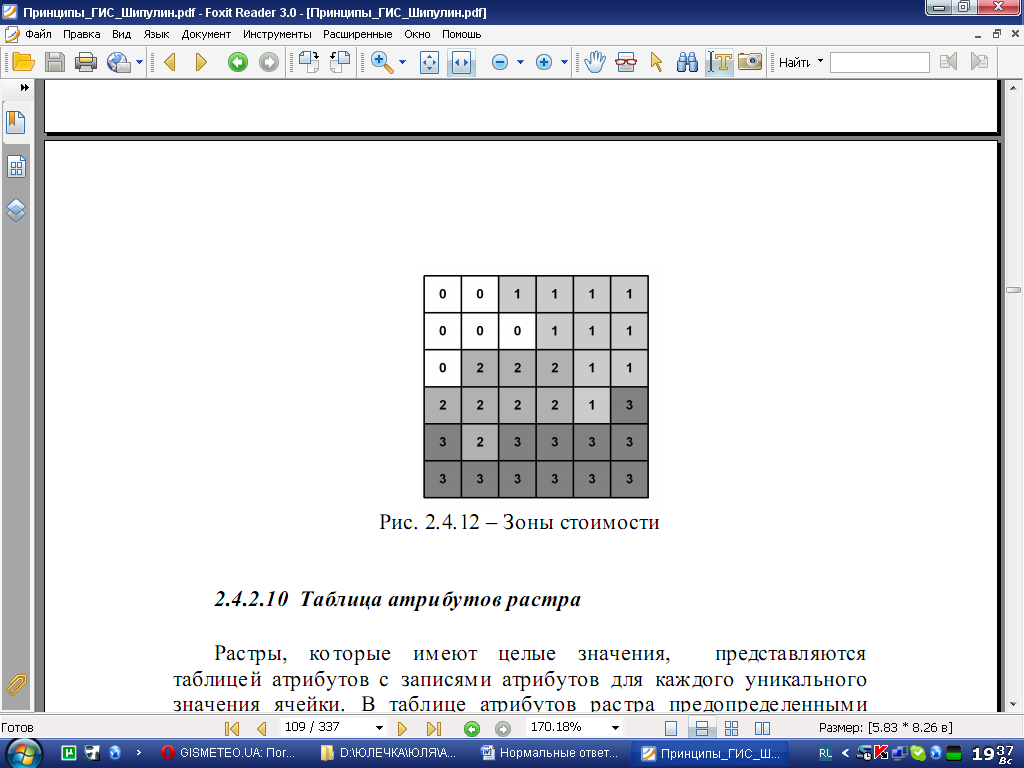
Task: Select the Snapshot camera tool
Action: tap(750, 62)
